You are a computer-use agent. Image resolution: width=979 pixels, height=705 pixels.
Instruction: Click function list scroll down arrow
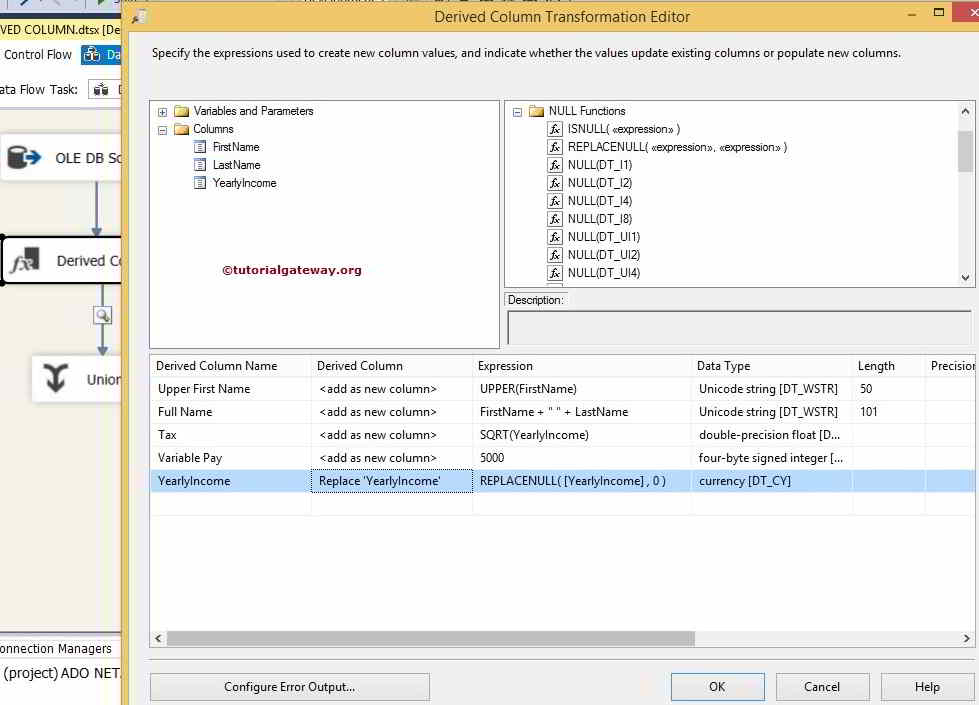(965, 278)
